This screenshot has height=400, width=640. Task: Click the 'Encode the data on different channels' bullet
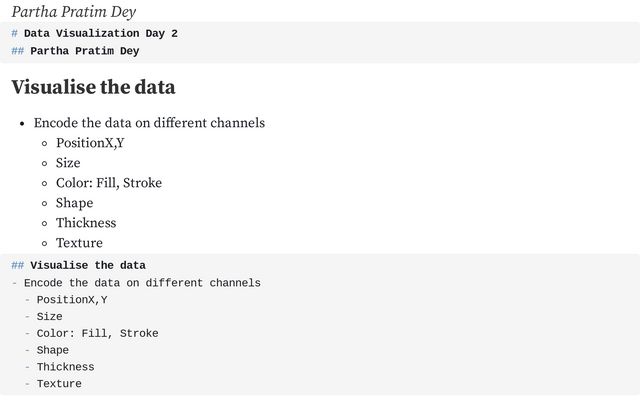coord(149,123)
